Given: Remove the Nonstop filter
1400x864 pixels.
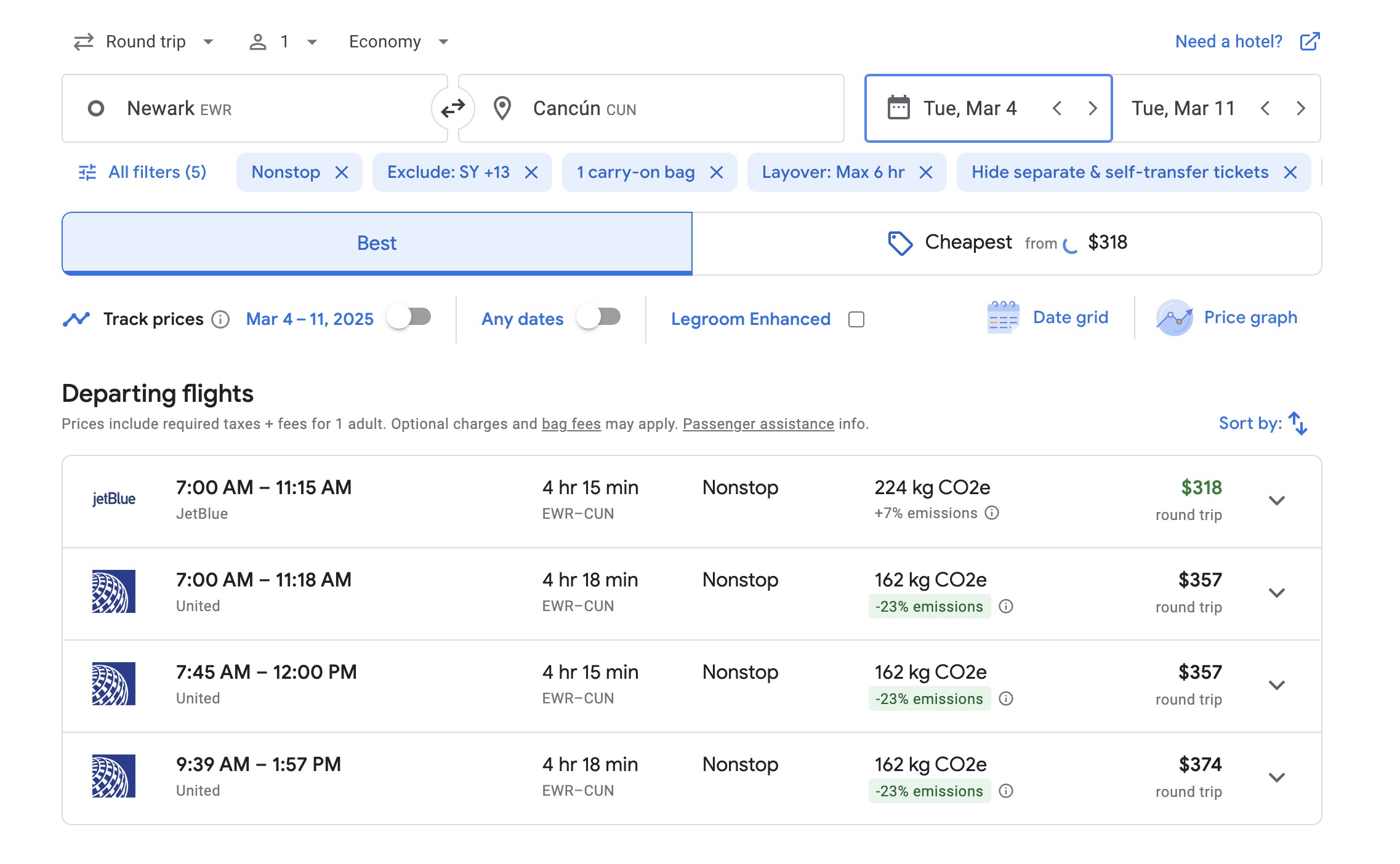Looking at the screenshot, I should 343,172.
